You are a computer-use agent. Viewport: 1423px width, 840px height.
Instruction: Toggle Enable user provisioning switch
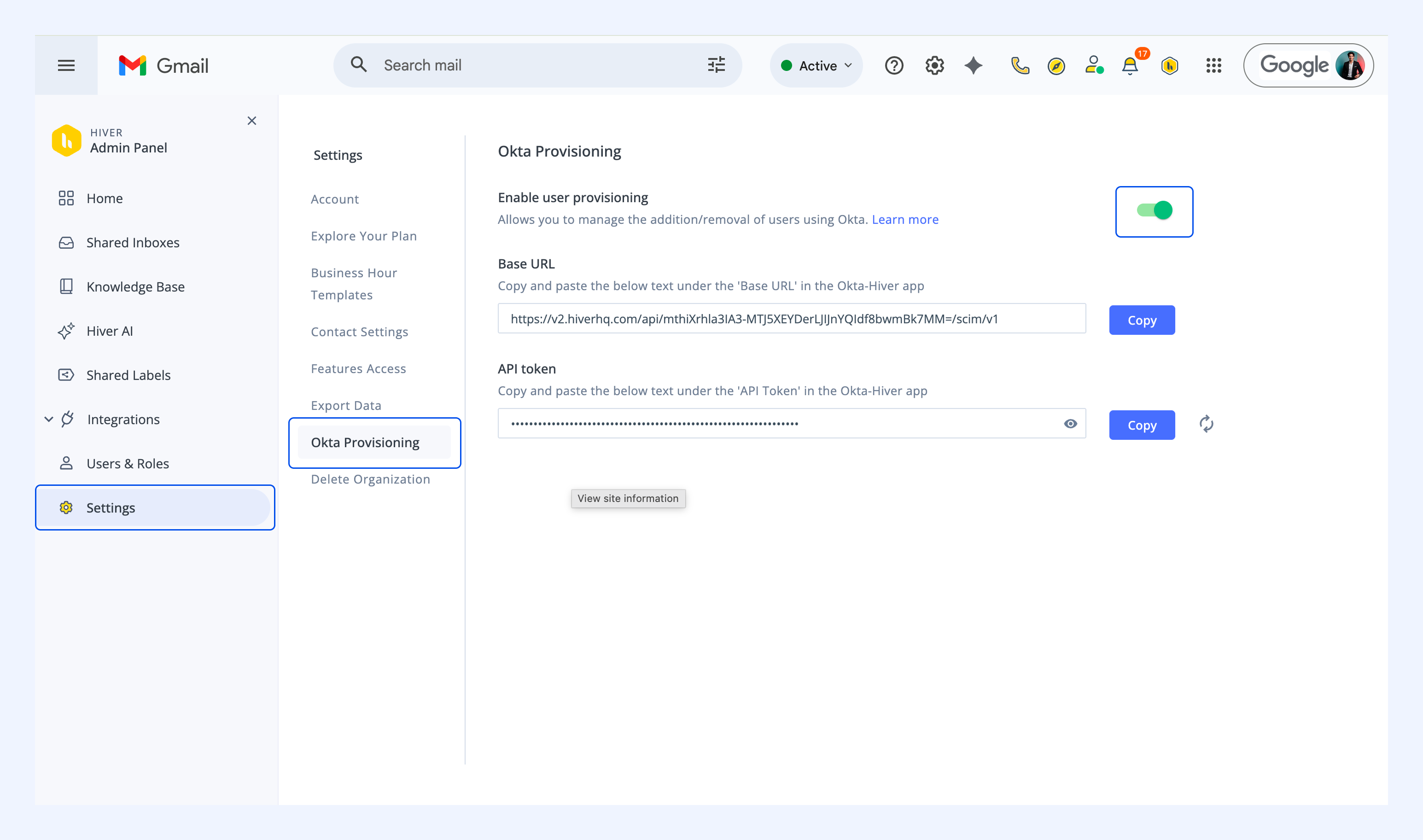1154,210
